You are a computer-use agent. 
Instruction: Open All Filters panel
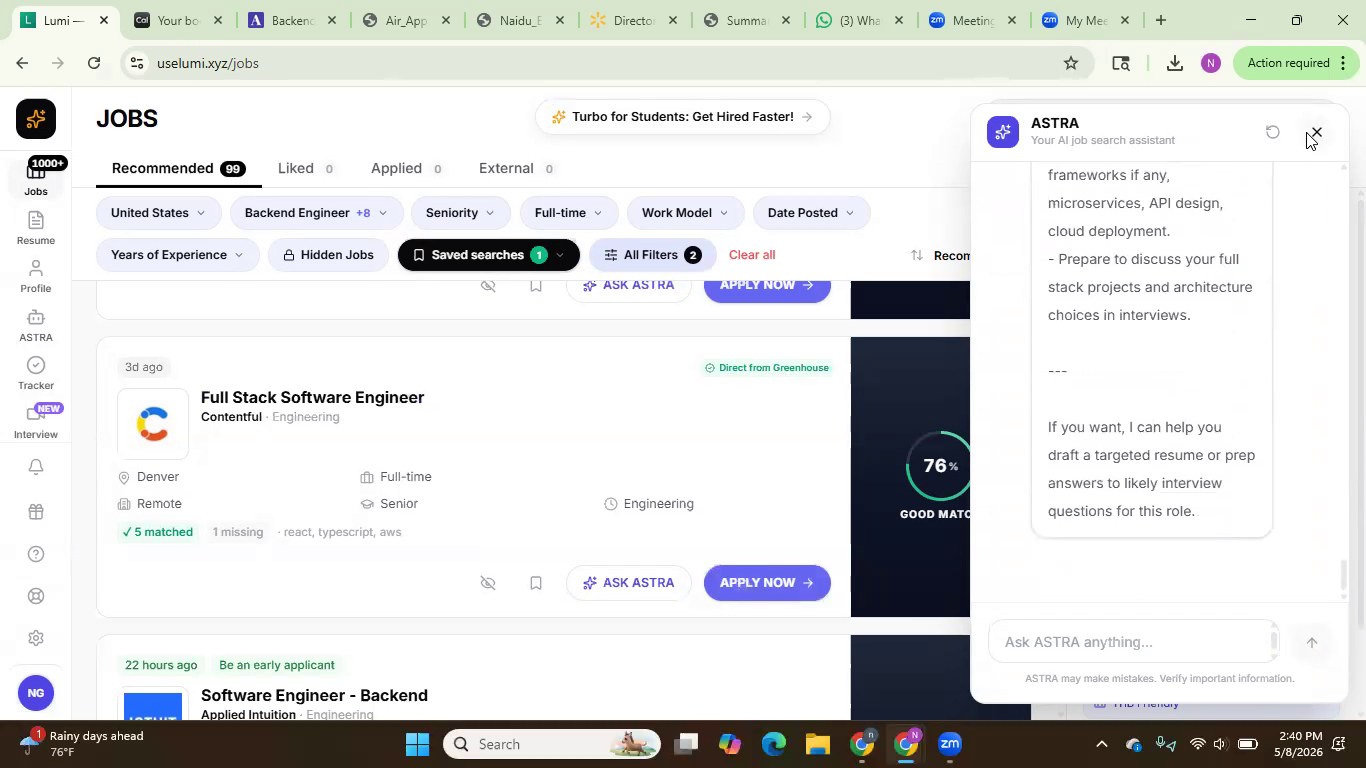point(652,255)
